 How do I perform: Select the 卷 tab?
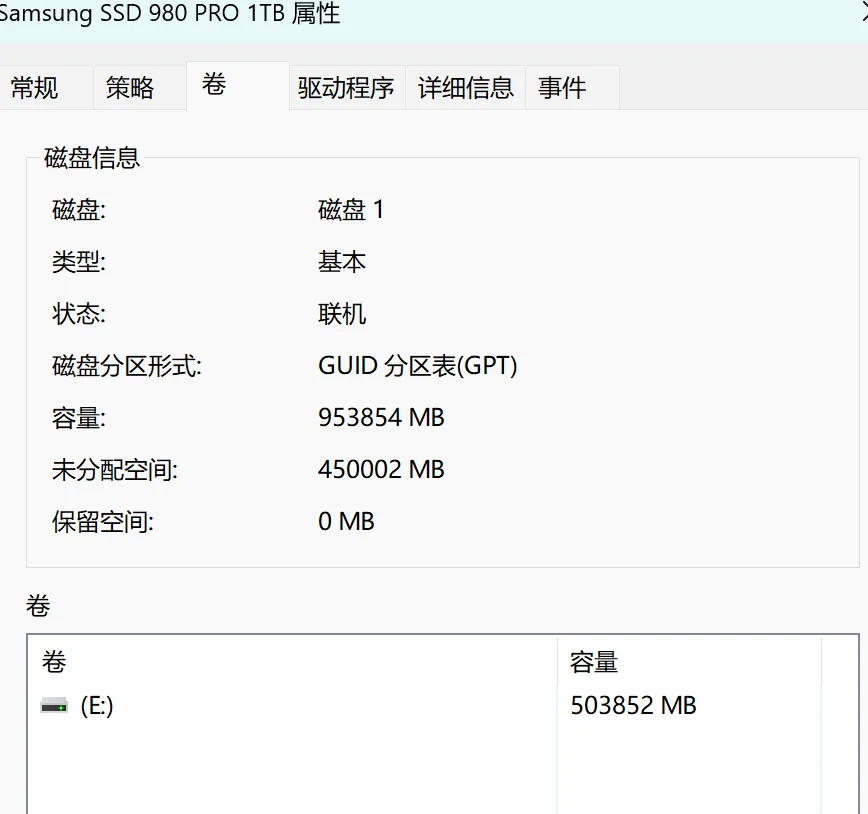click(237, 86)
